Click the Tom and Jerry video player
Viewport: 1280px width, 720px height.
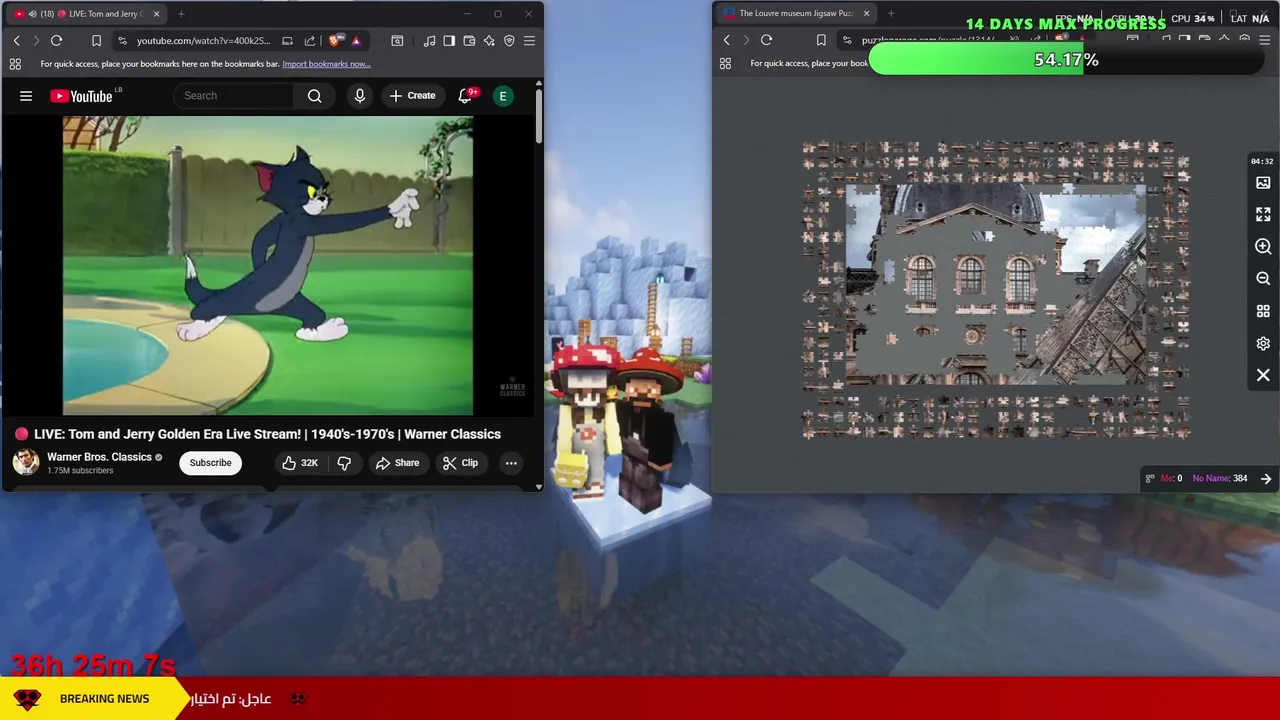(268, 265)
